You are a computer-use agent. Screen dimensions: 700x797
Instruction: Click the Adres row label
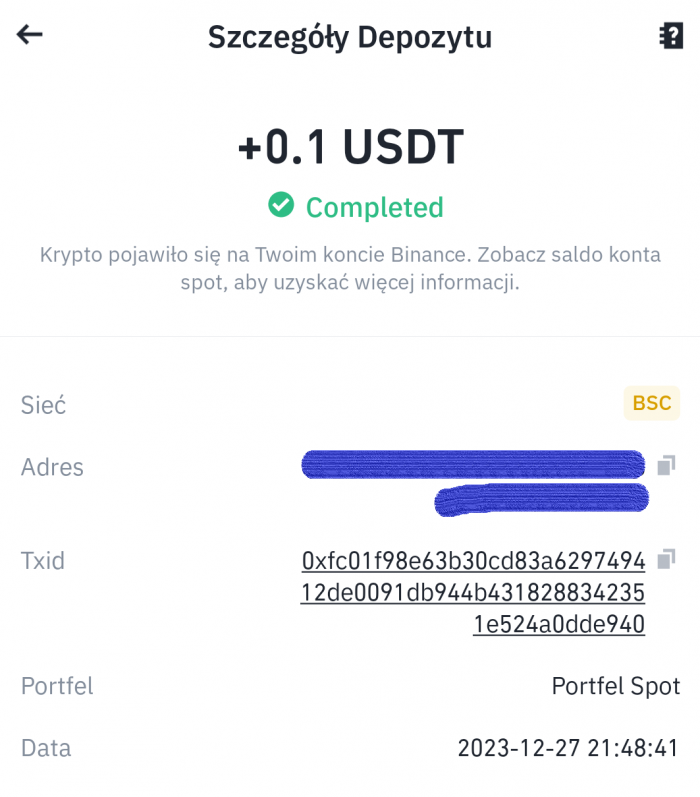tap(52, 467)
